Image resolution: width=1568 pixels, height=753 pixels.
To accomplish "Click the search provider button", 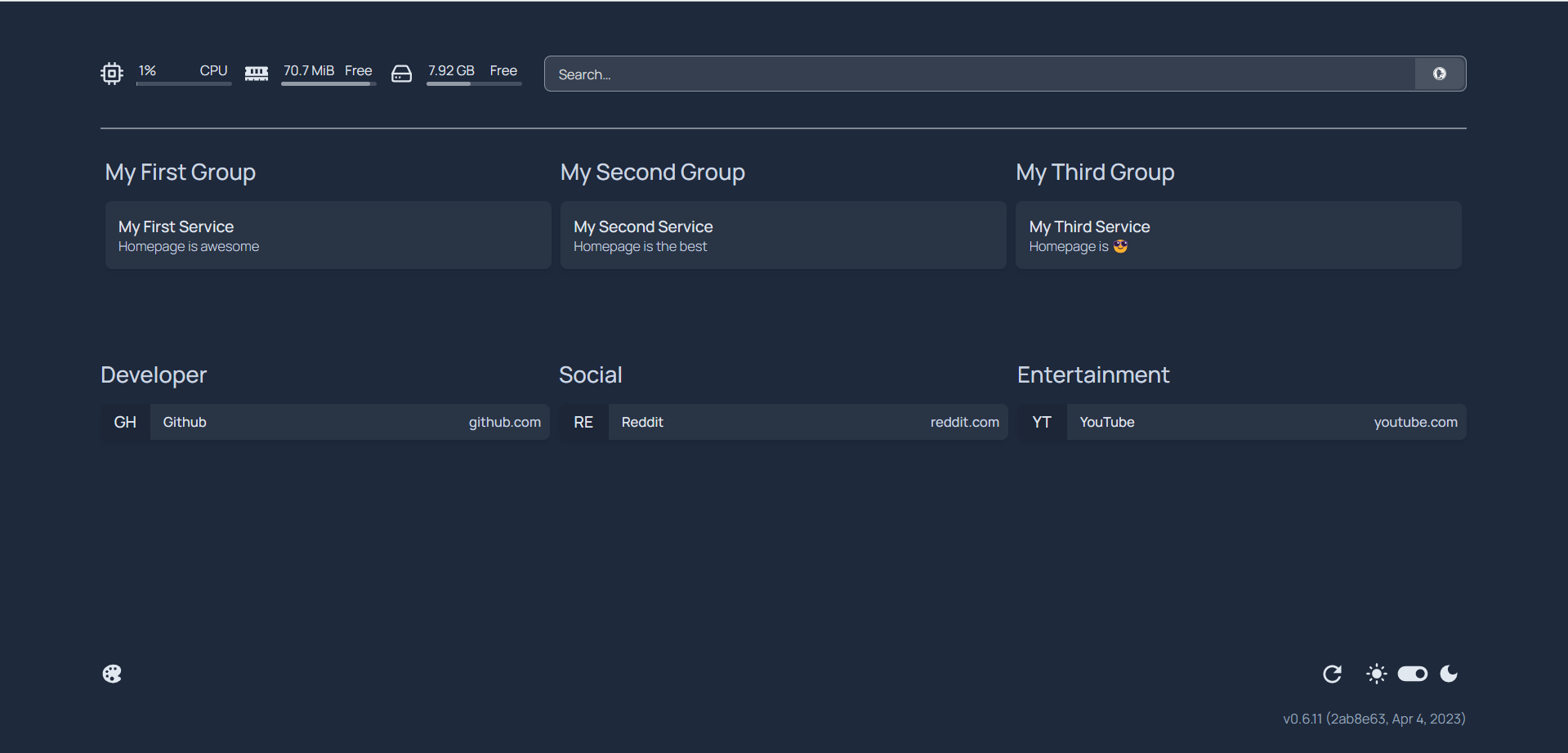I will pos(1439,74).
